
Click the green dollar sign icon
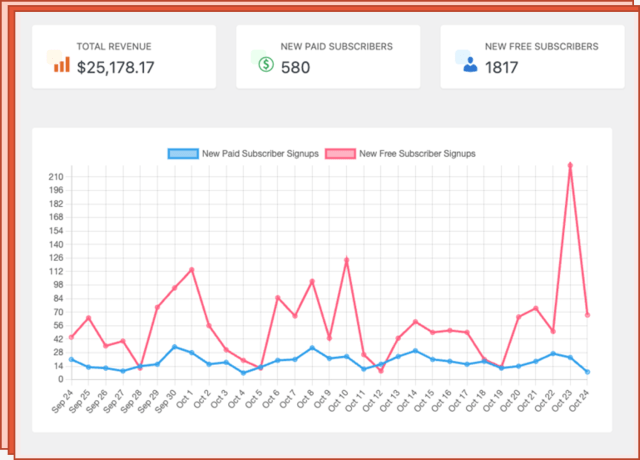pos(266,64)
